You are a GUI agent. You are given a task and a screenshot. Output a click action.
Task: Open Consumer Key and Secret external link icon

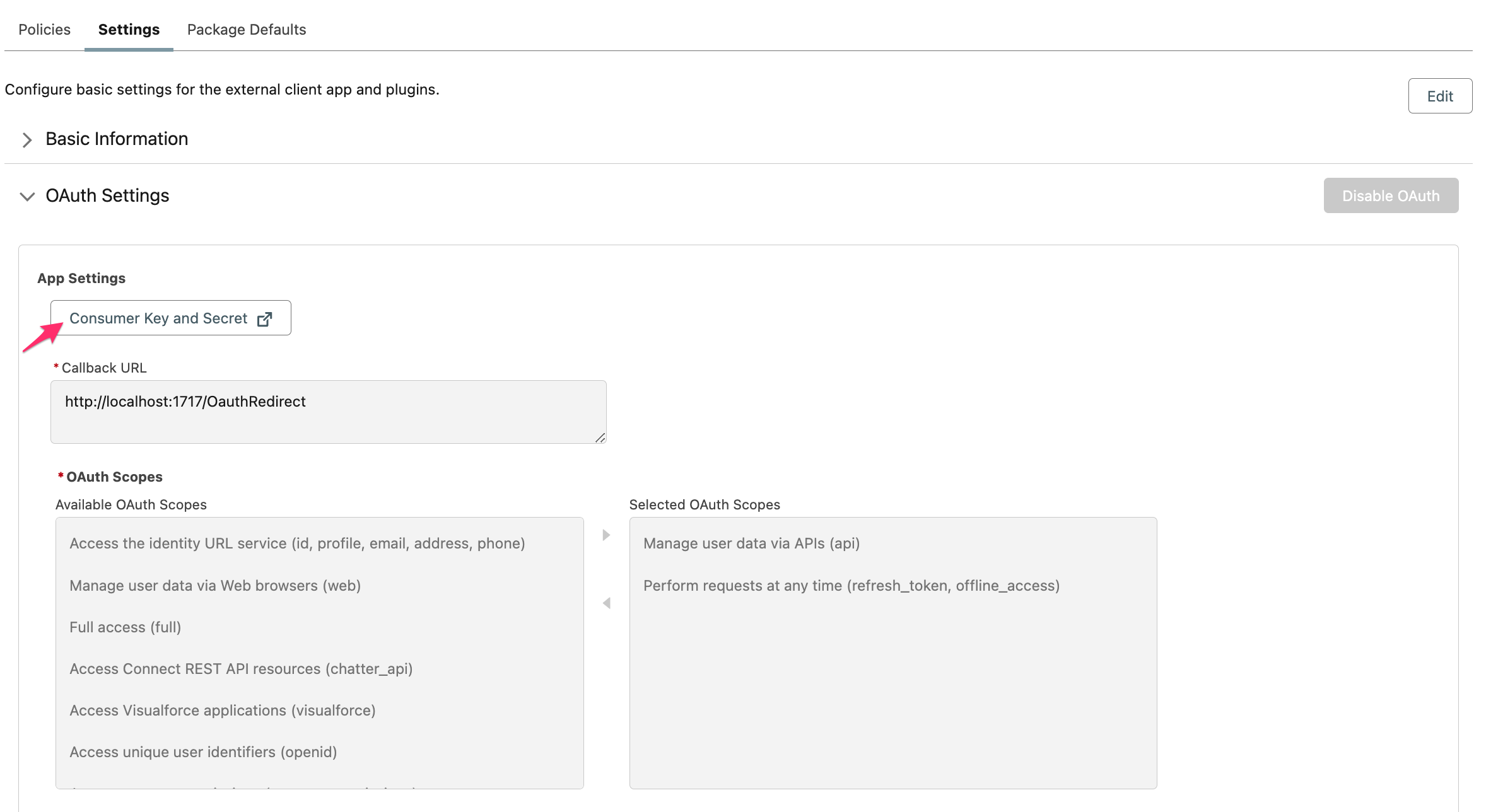264,318
